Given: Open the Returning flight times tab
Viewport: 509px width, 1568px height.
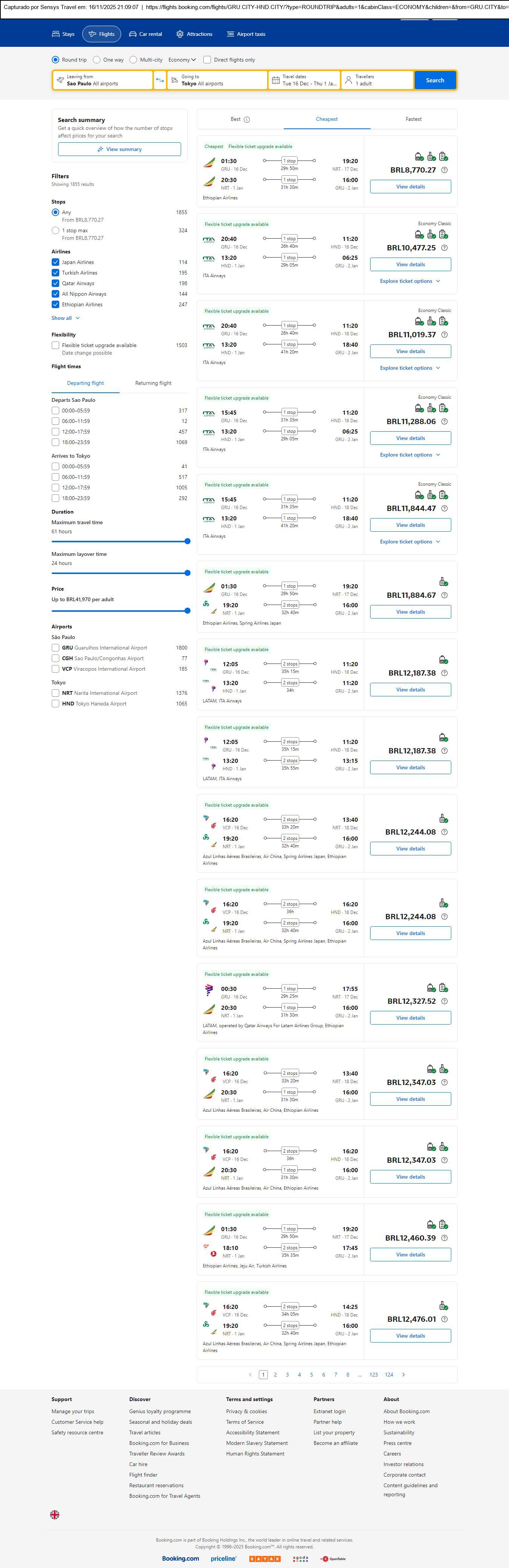Looking at the screenshot, I should pos(153,383).
